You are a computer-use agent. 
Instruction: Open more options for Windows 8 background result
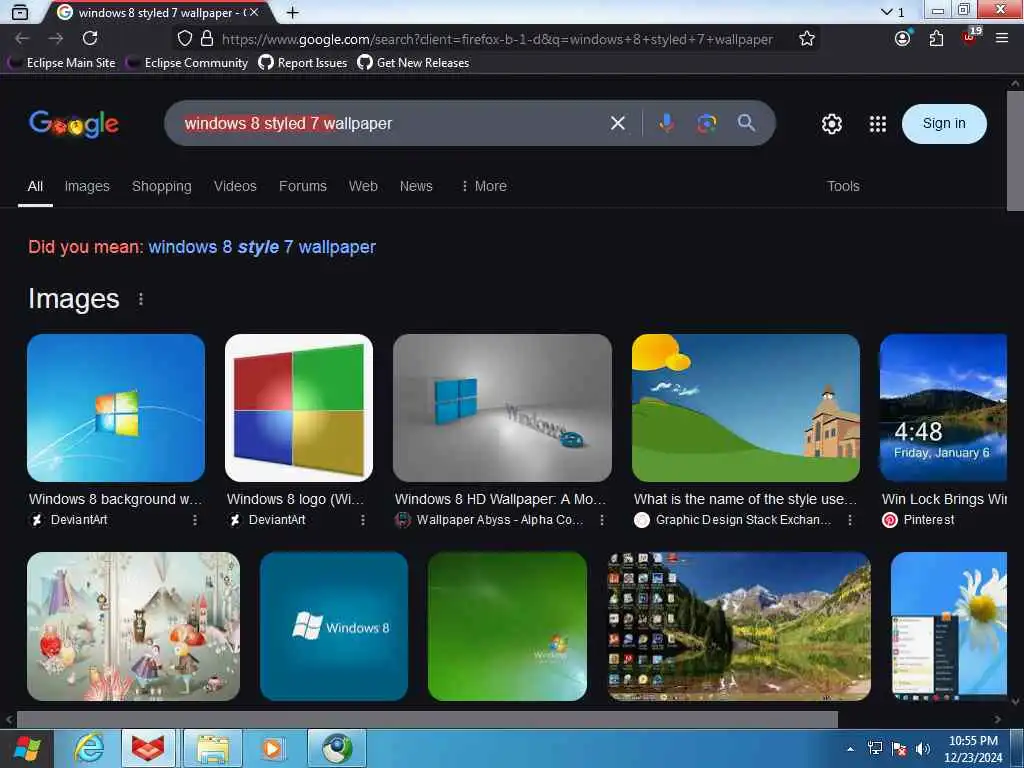click(x=195, y=520)
